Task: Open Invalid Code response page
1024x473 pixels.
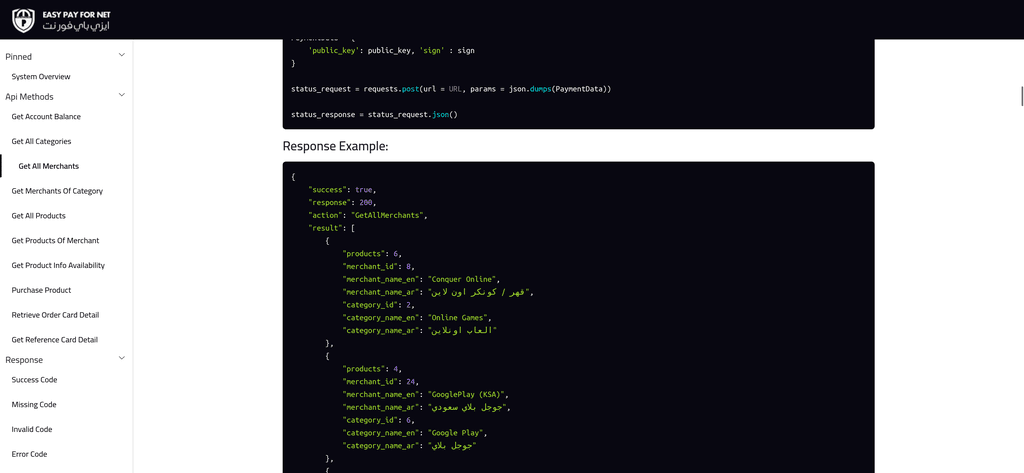Action: pos(32,430)
